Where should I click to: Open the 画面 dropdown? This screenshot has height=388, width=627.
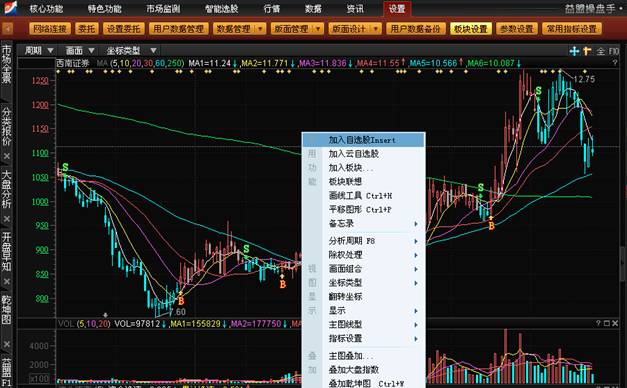[x=80, y=50]
